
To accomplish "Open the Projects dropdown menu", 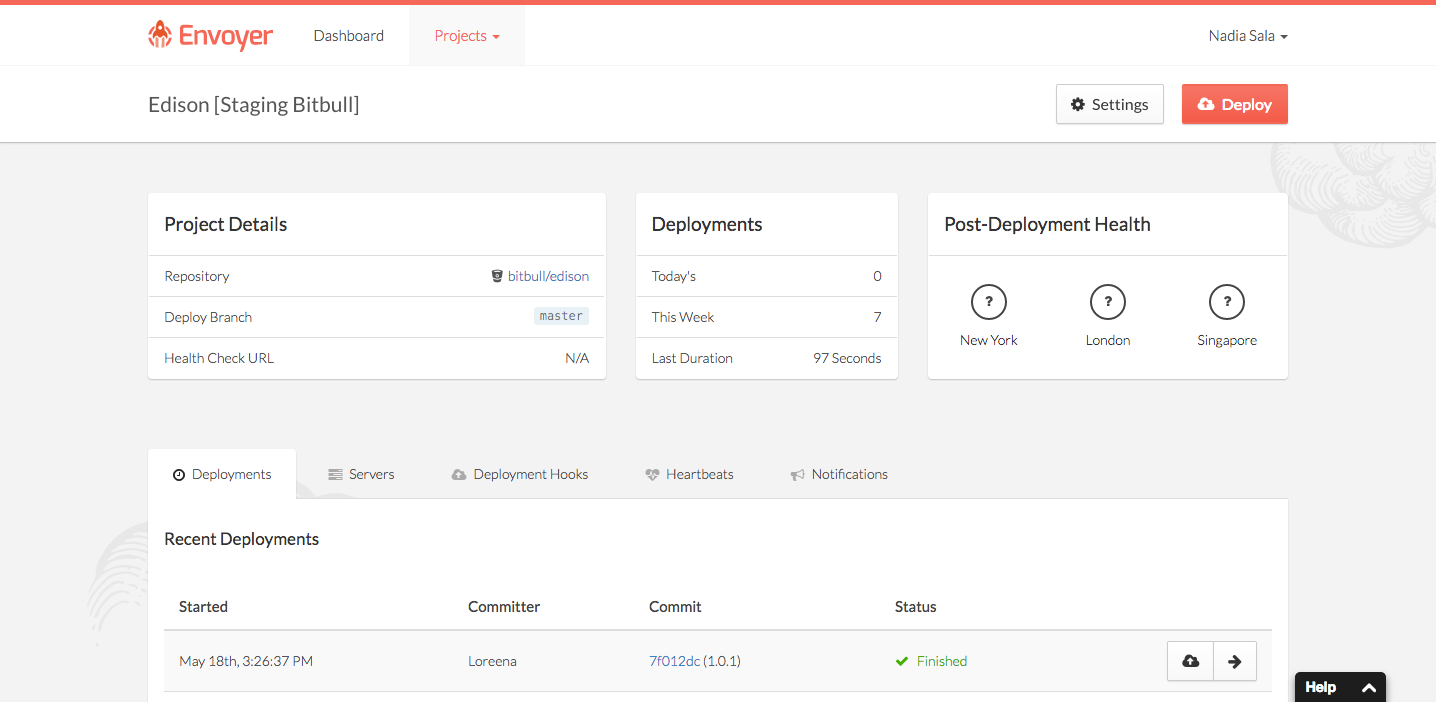I will [x=467, y=36].
